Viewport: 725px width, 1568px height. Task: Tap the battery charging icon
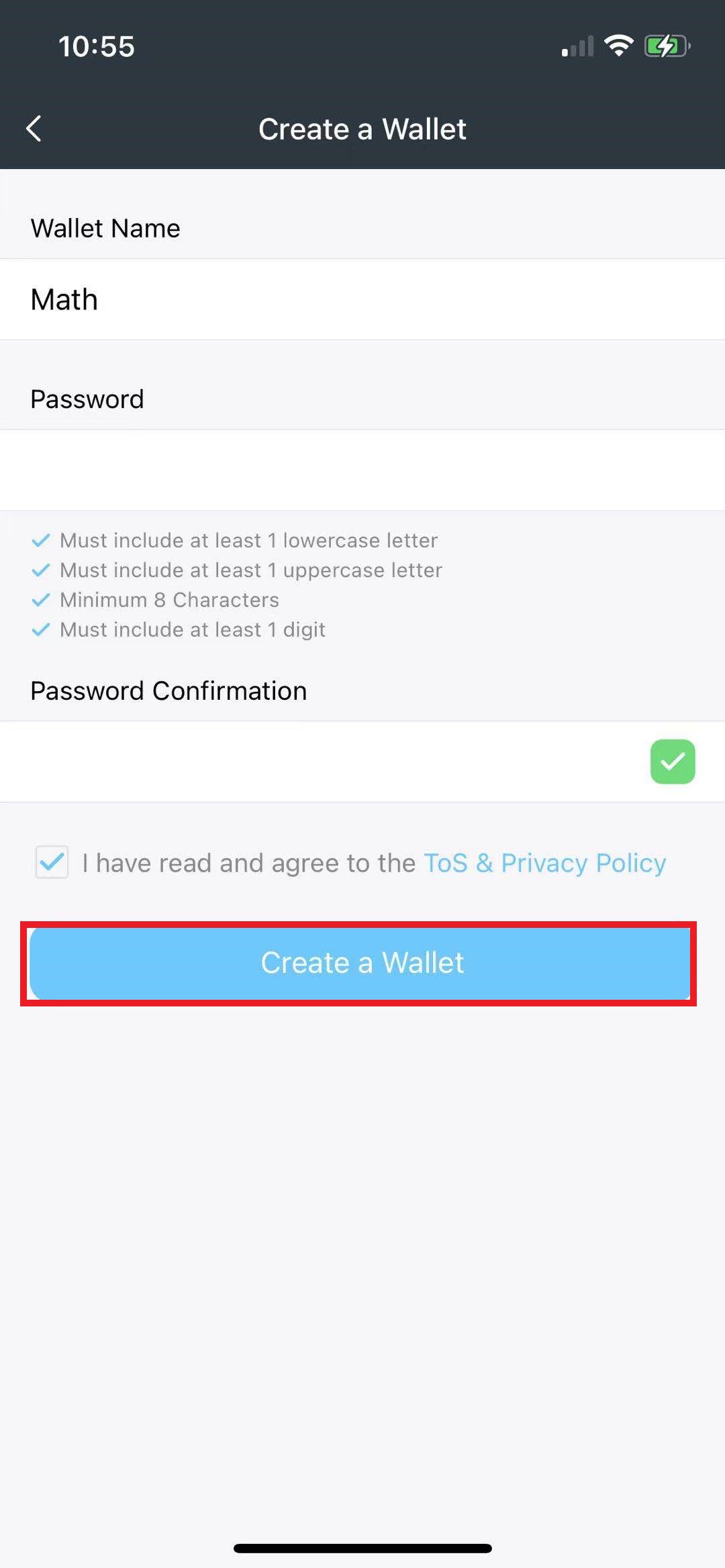pos(667,46)
